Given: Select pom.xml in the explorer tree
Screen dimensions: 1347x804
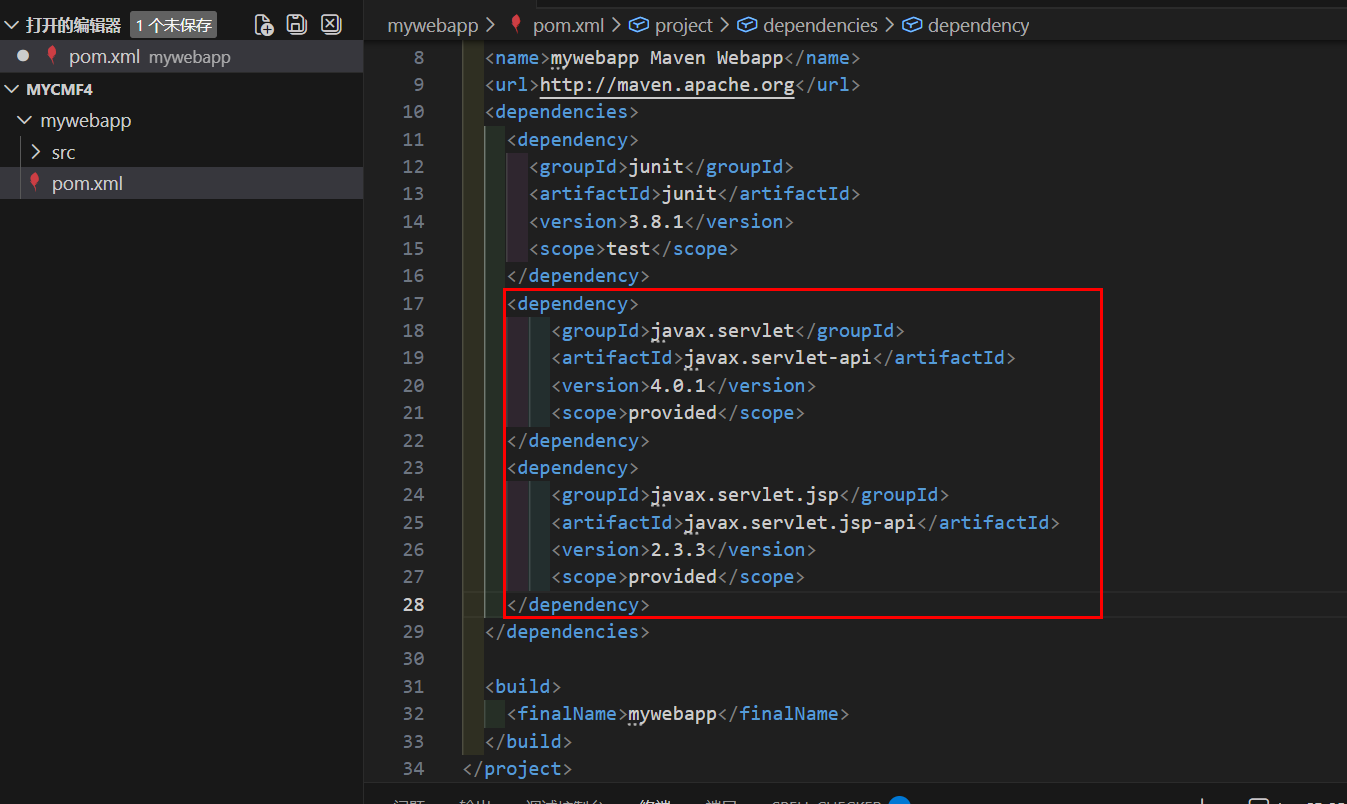Looking at the screenshot, I should pos(181,183).
